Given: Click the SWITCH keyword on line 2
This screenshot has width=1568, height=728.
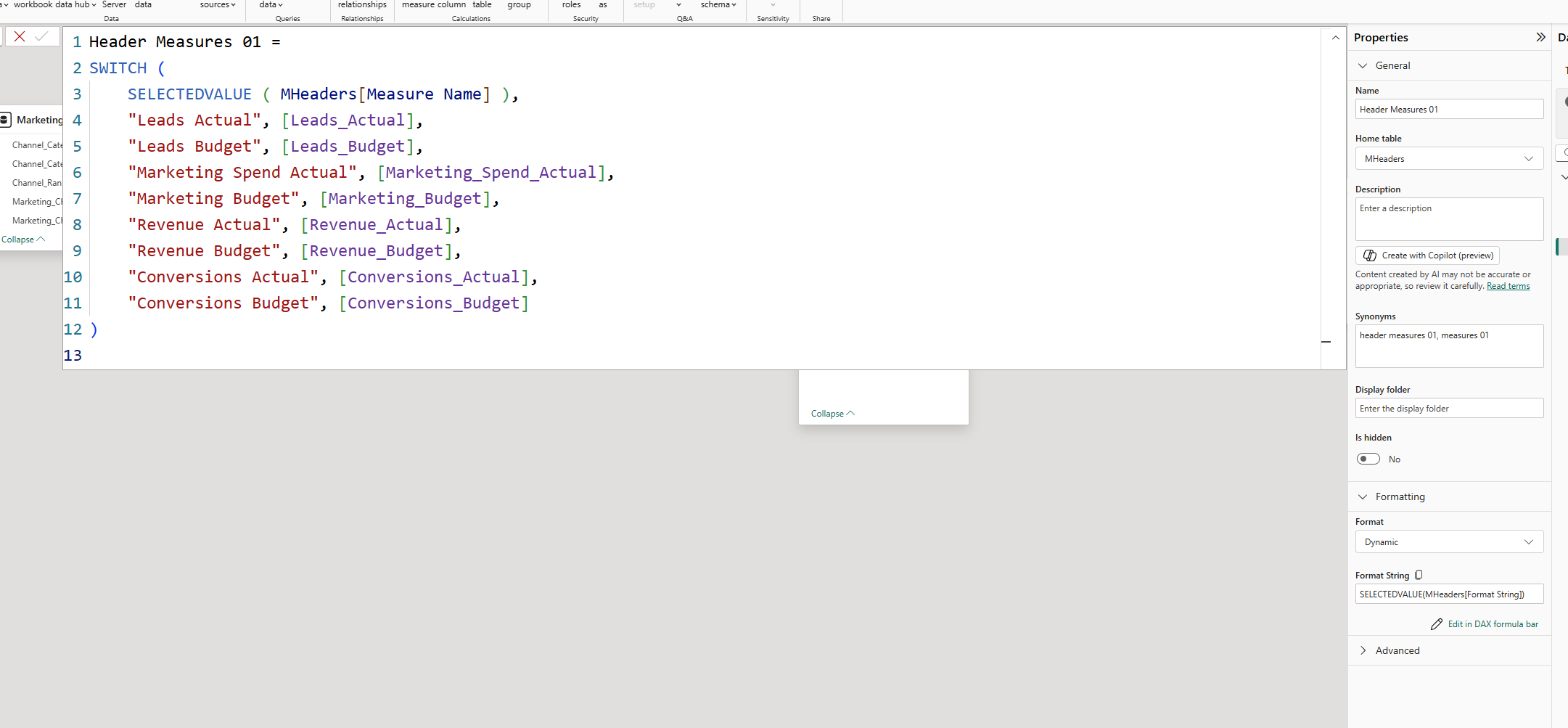Looking at the screenshot, I should pos(118,68).
